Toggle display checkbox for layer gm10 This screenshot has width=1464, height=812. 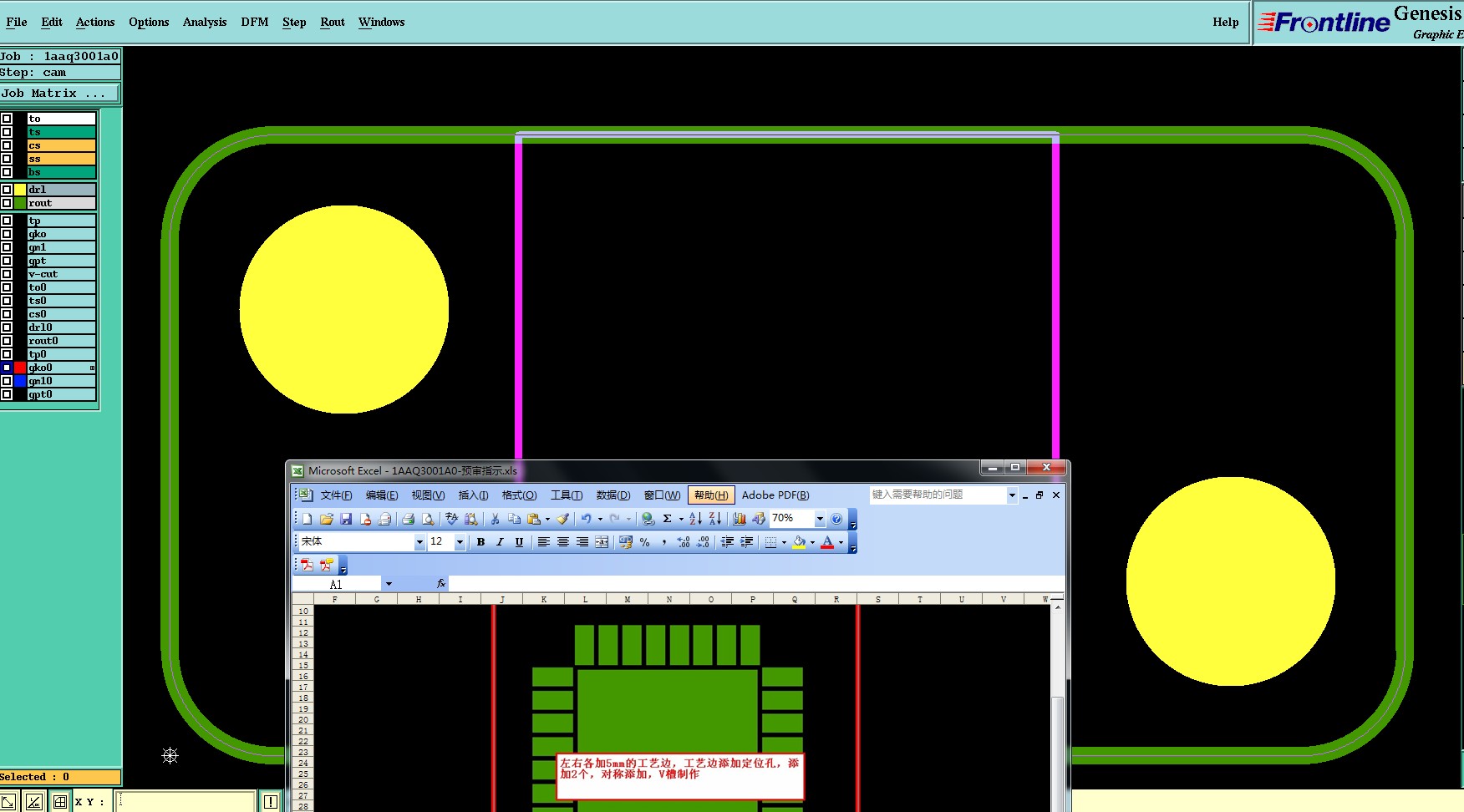(x=7, y=381)
